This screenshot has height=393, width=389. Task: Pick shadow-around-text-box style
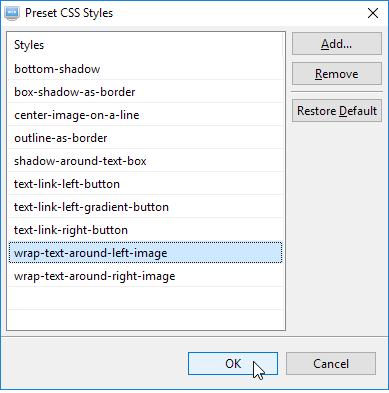click(145, 161)
